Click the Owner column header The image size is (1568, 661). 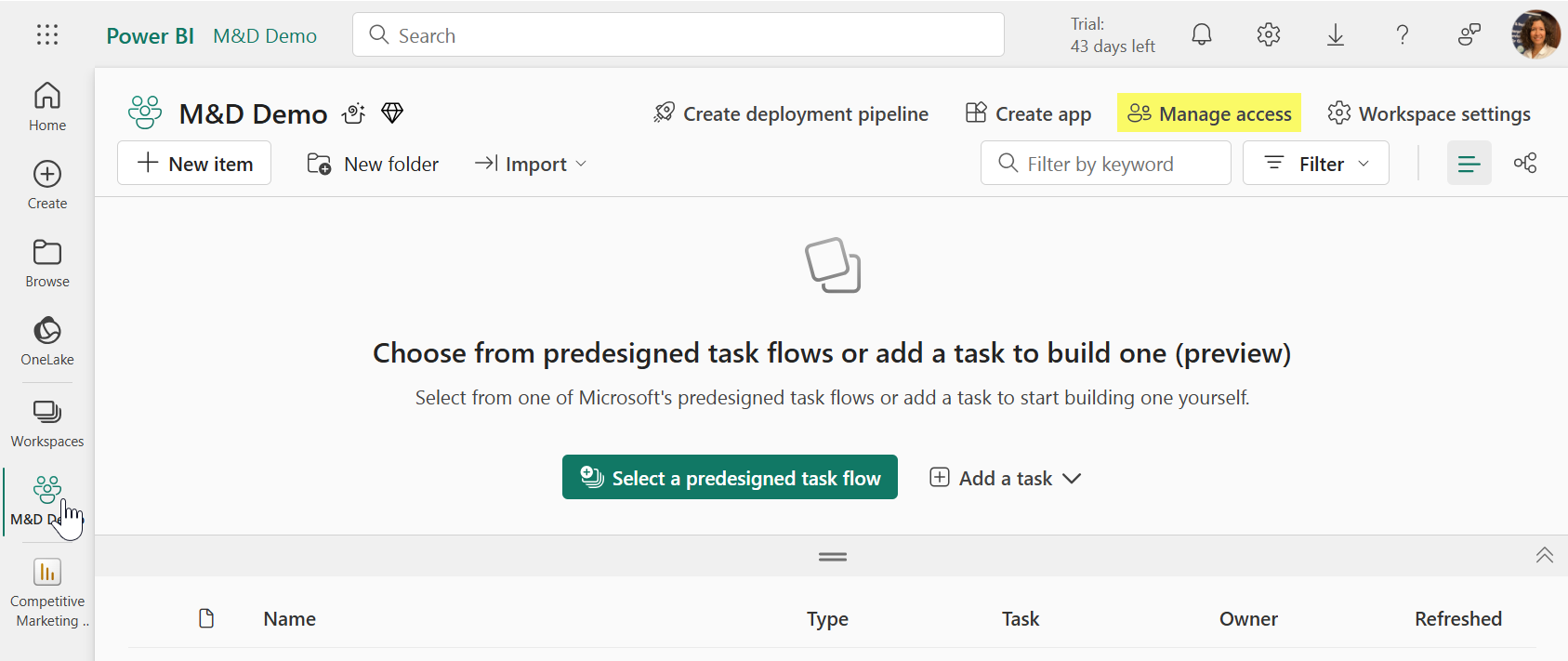click(1248, 618)
